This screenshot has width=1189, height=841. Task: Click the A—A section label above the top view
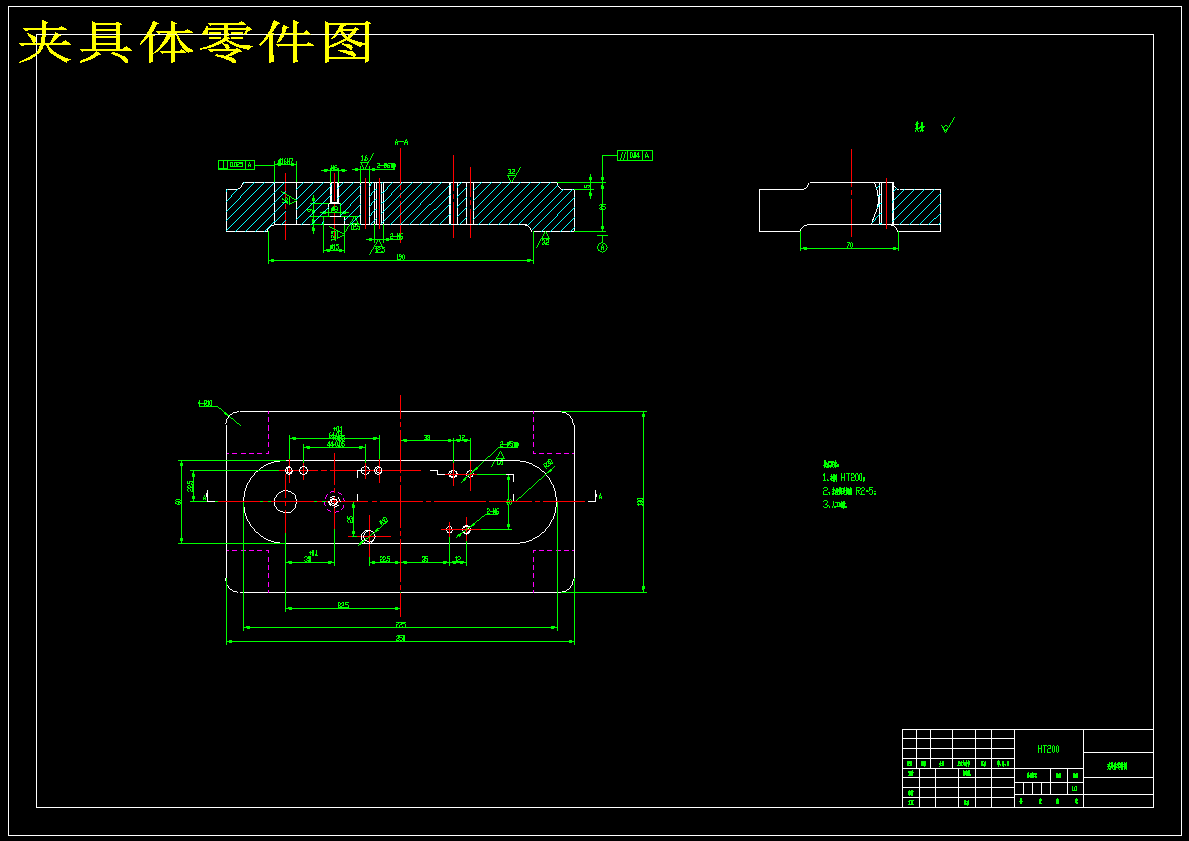pyautogui.click(x=402, y=141)
